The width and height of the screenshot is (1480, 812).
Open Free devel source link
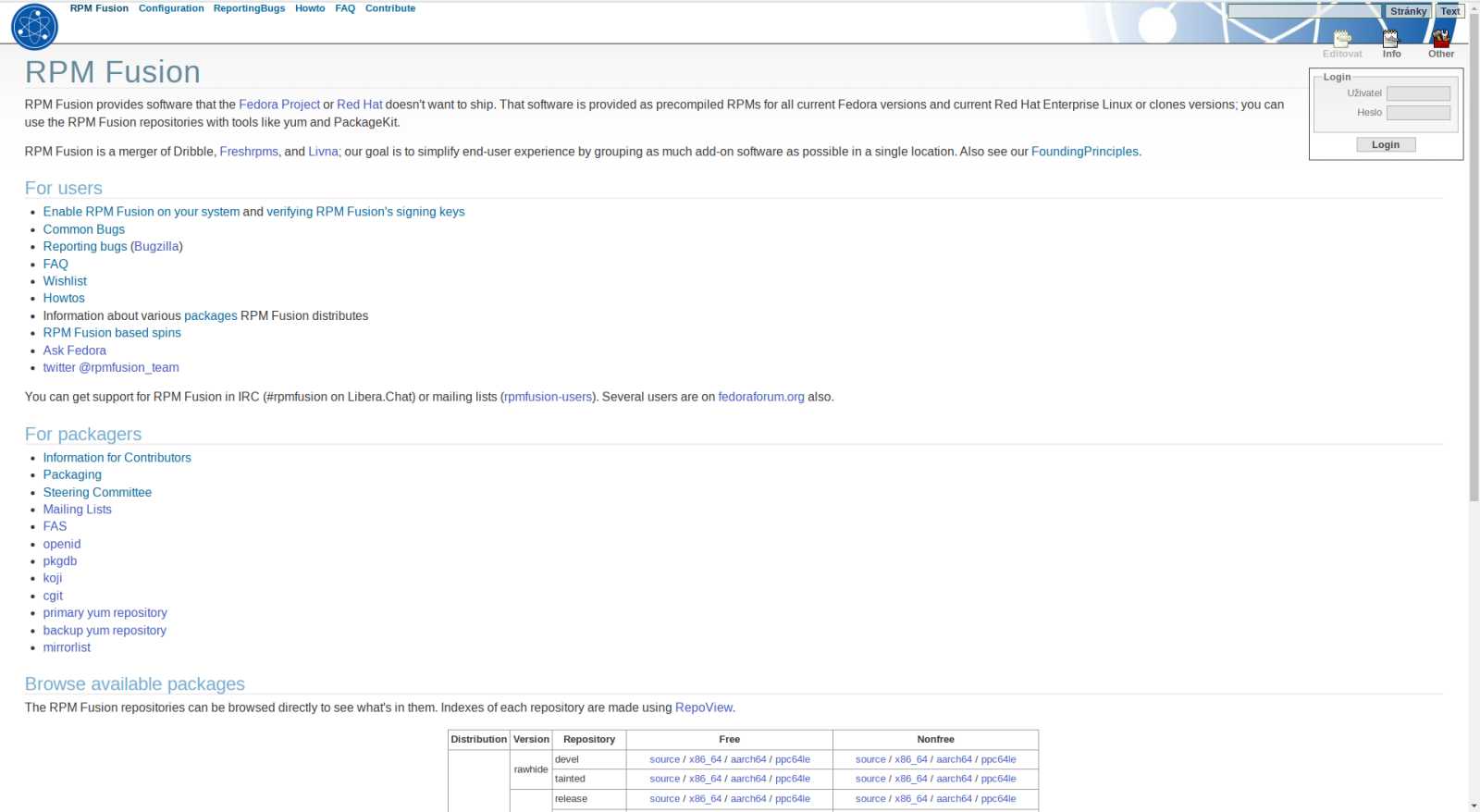pyautogui.click(x=664, y=759)
